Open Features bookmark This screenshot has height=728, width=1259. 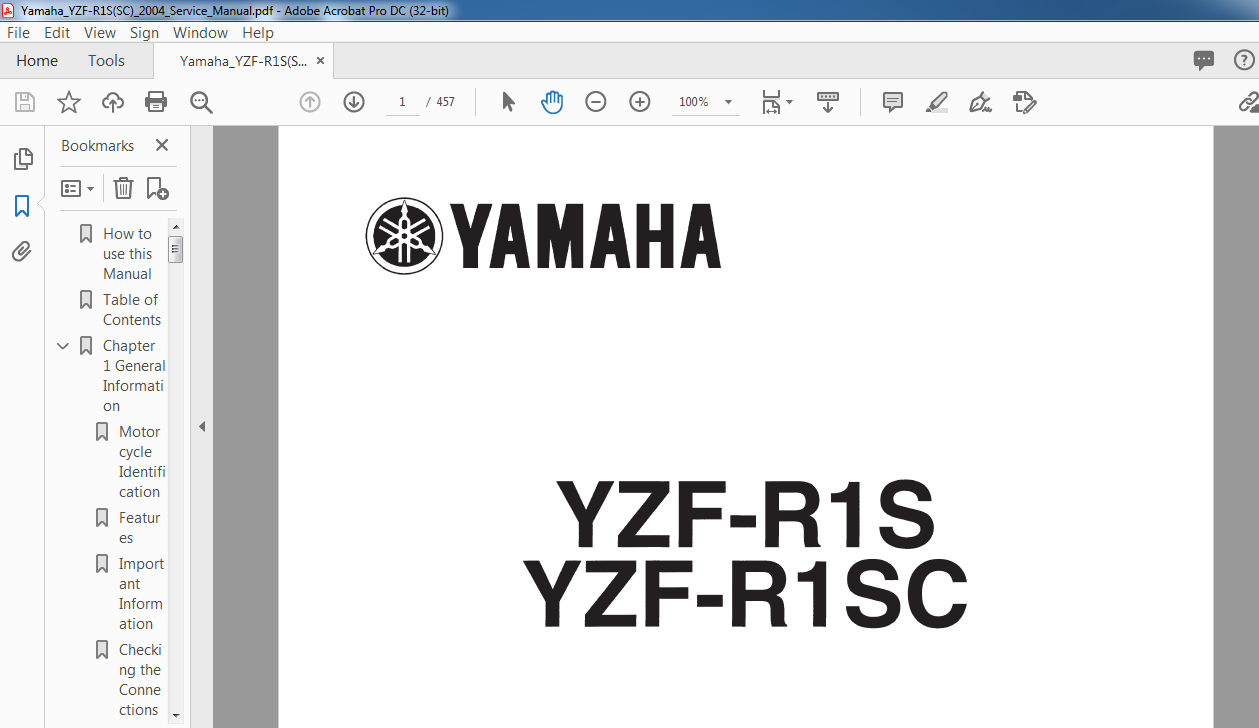[139, 528]
